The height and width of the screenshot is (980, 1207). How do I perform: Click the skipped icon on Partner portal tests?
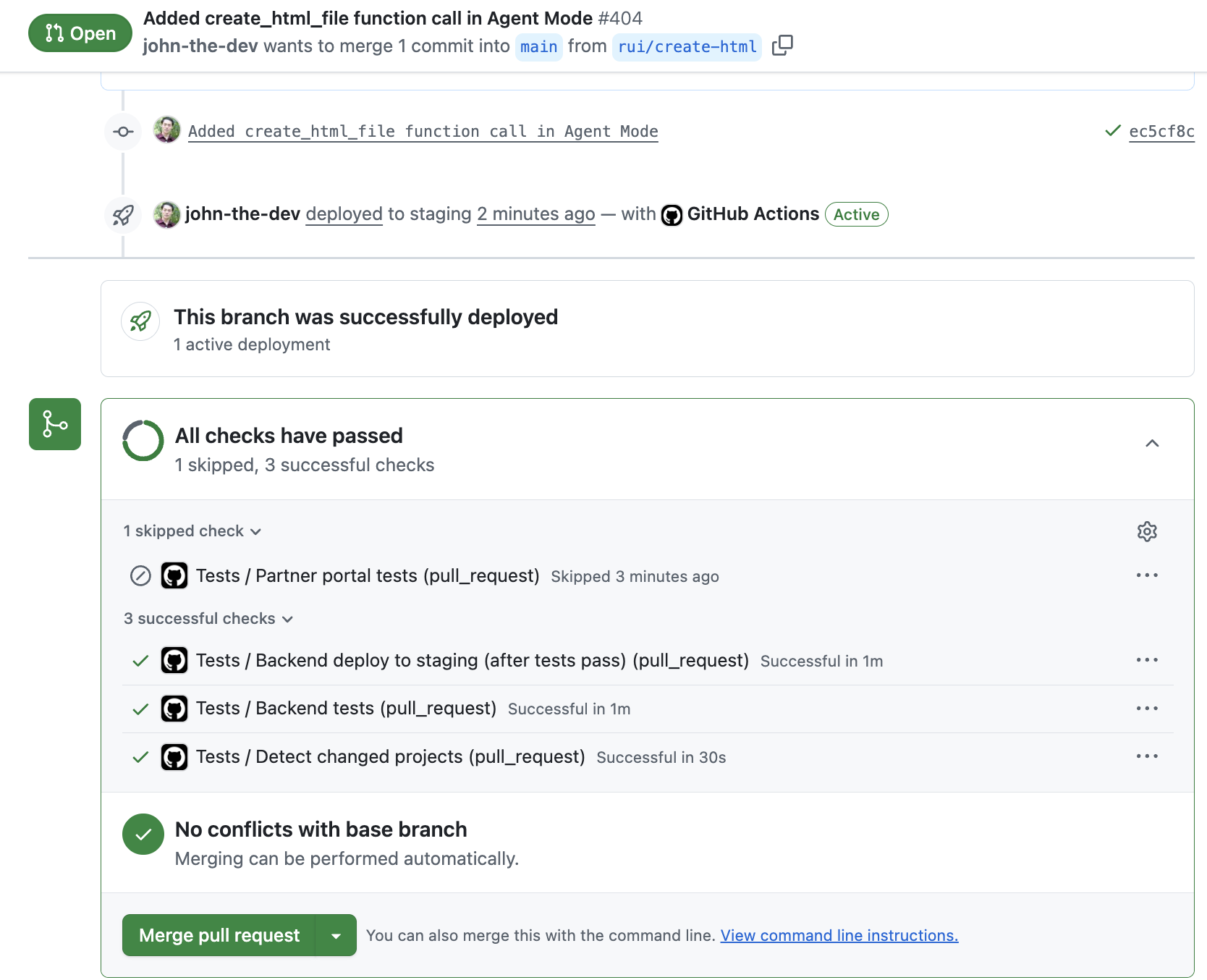pyautogui.click(x=140, y=575)
